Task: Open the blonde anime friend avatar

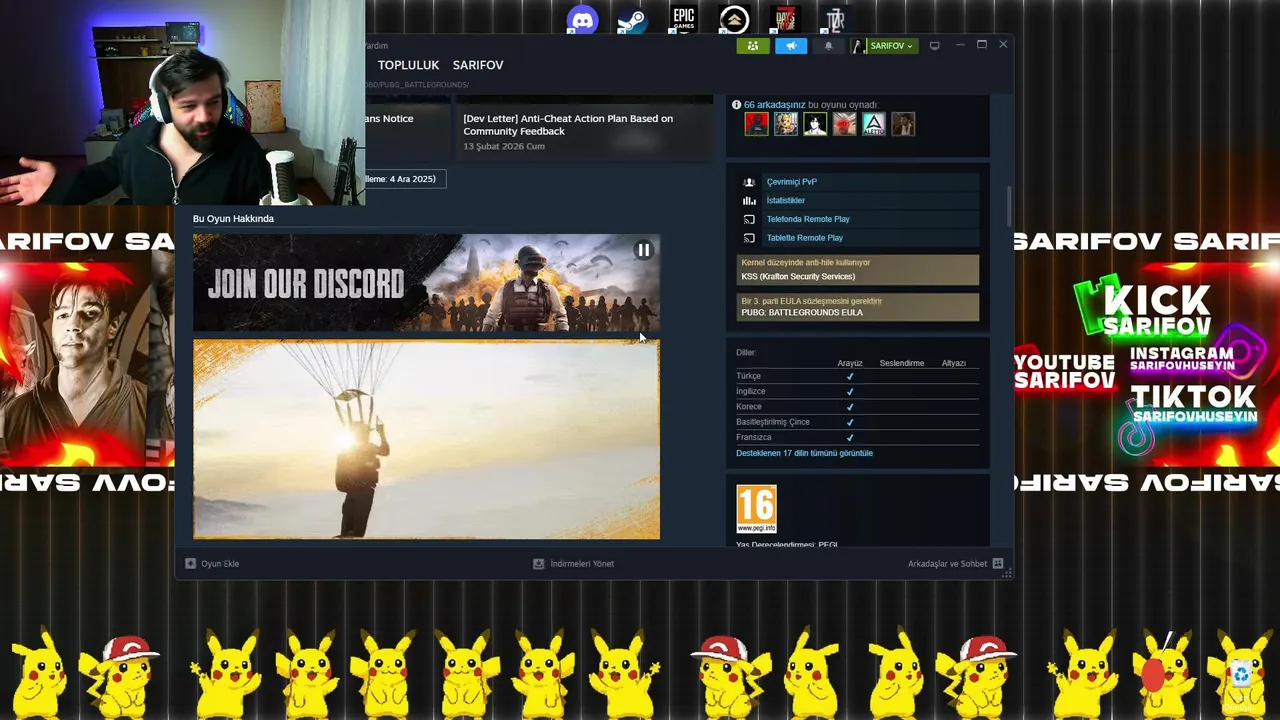Action: (x=786, y=124)
